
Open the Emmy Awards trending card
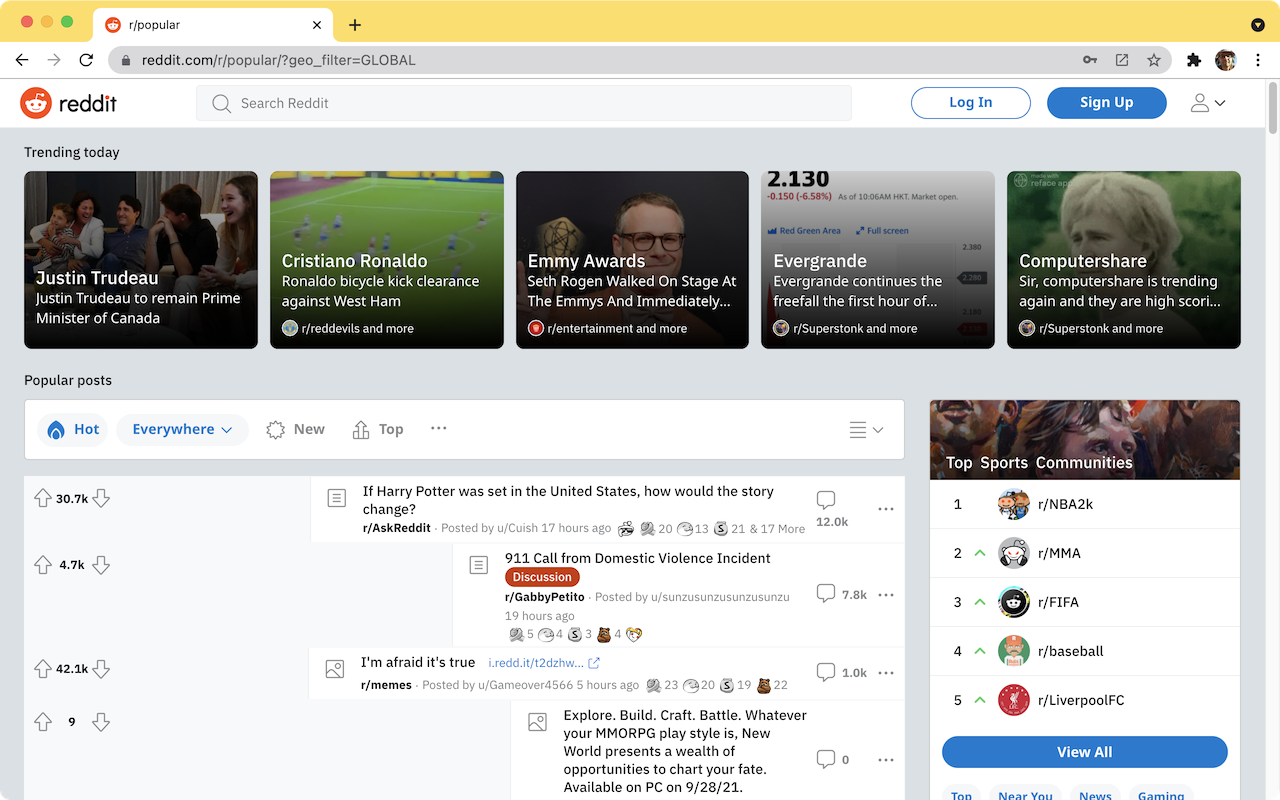tap(632, 260)
